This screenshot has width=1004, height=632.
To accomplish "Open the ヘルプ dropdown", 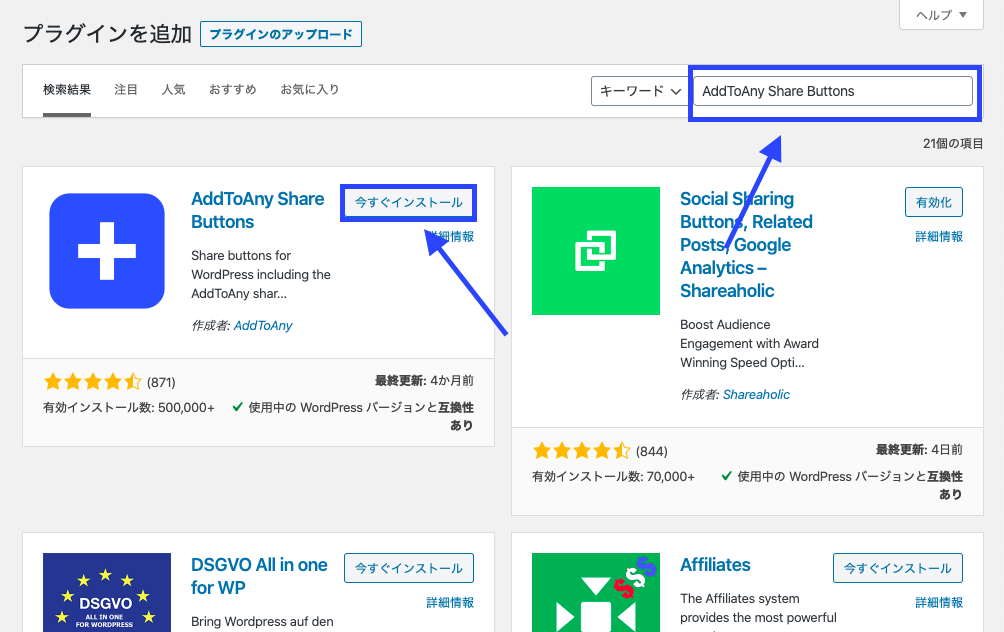I will [x=941, y=15].
